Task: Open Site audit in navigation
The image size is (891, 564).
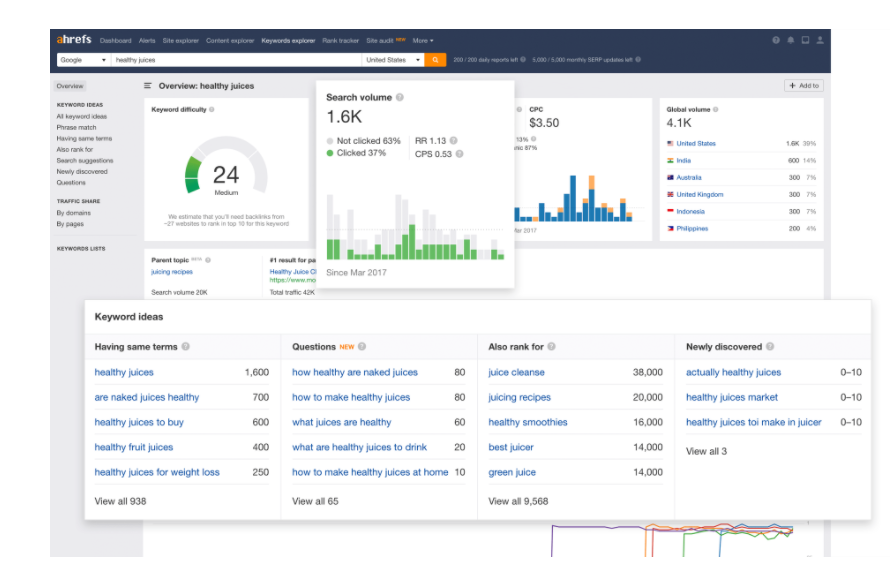Action: click(x=380, y=41)
